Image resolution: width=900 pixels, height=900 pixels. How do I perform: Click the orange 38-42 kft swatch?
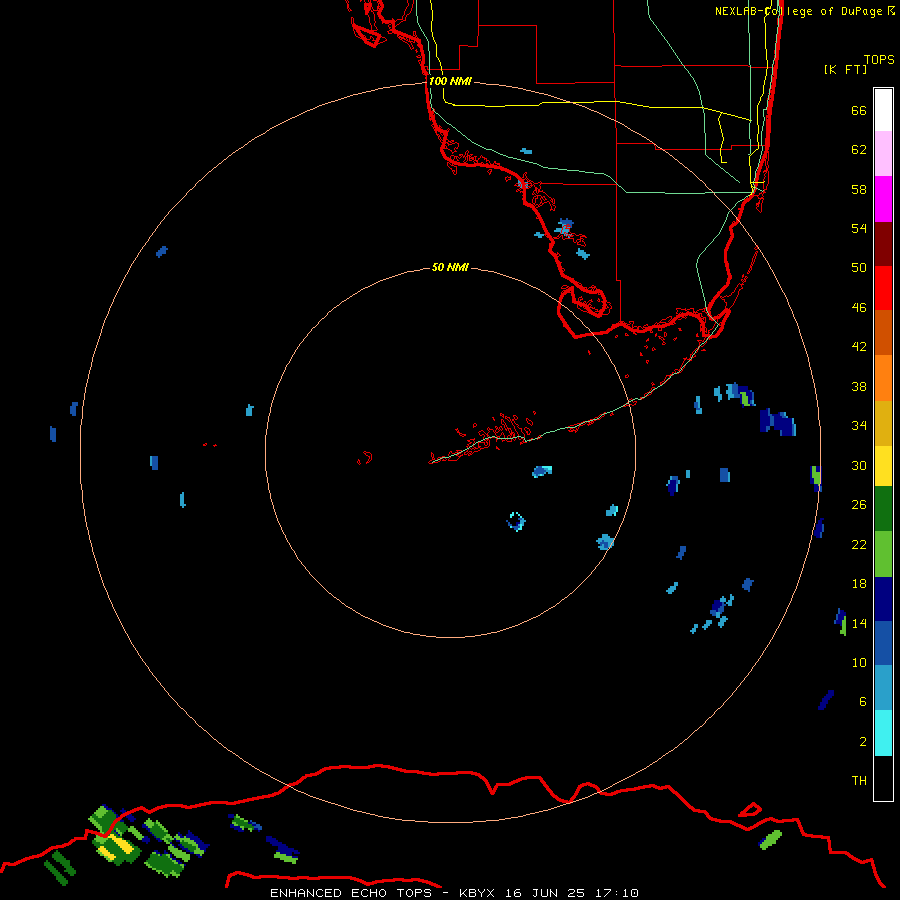coord(883,378)
